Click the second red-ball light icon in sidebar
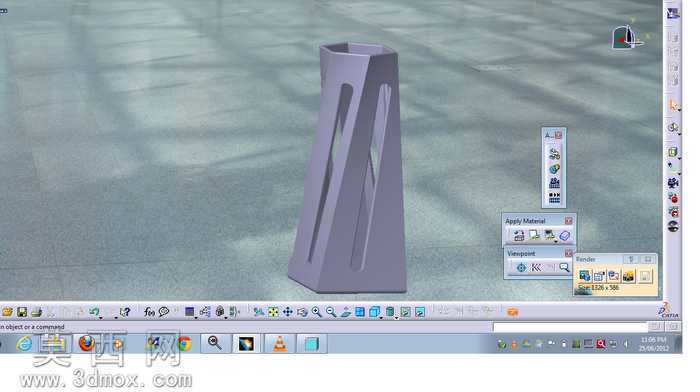The height and width of the screenshot is (392, 700). [673, 212]
